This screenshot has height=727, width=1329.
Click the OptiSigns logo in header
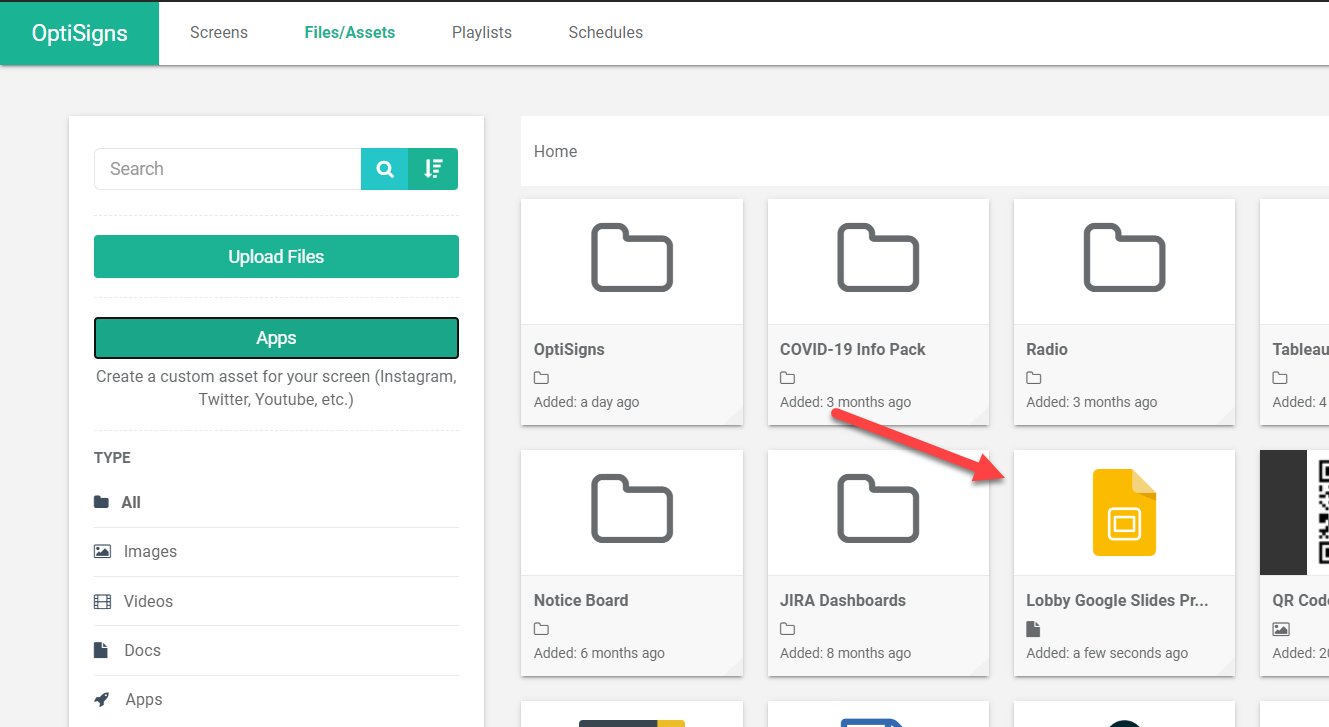[x=80, y=33]
